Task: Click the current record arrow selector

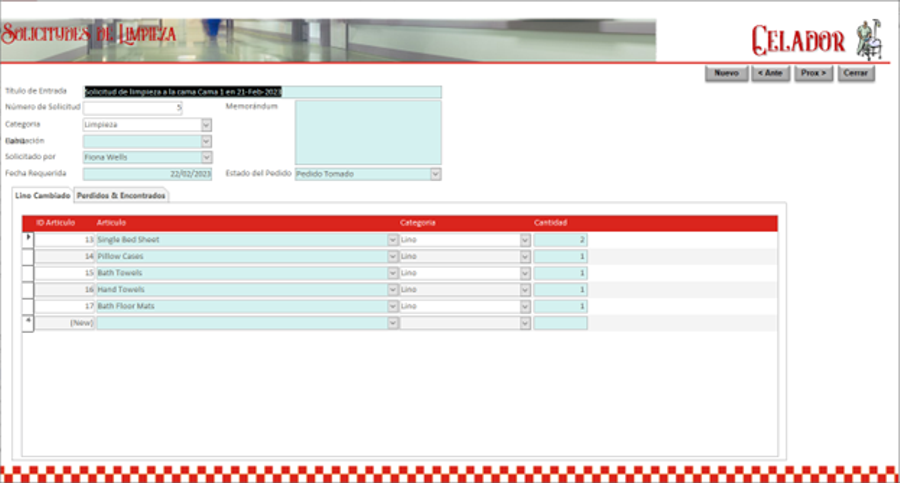Action: 28,240
